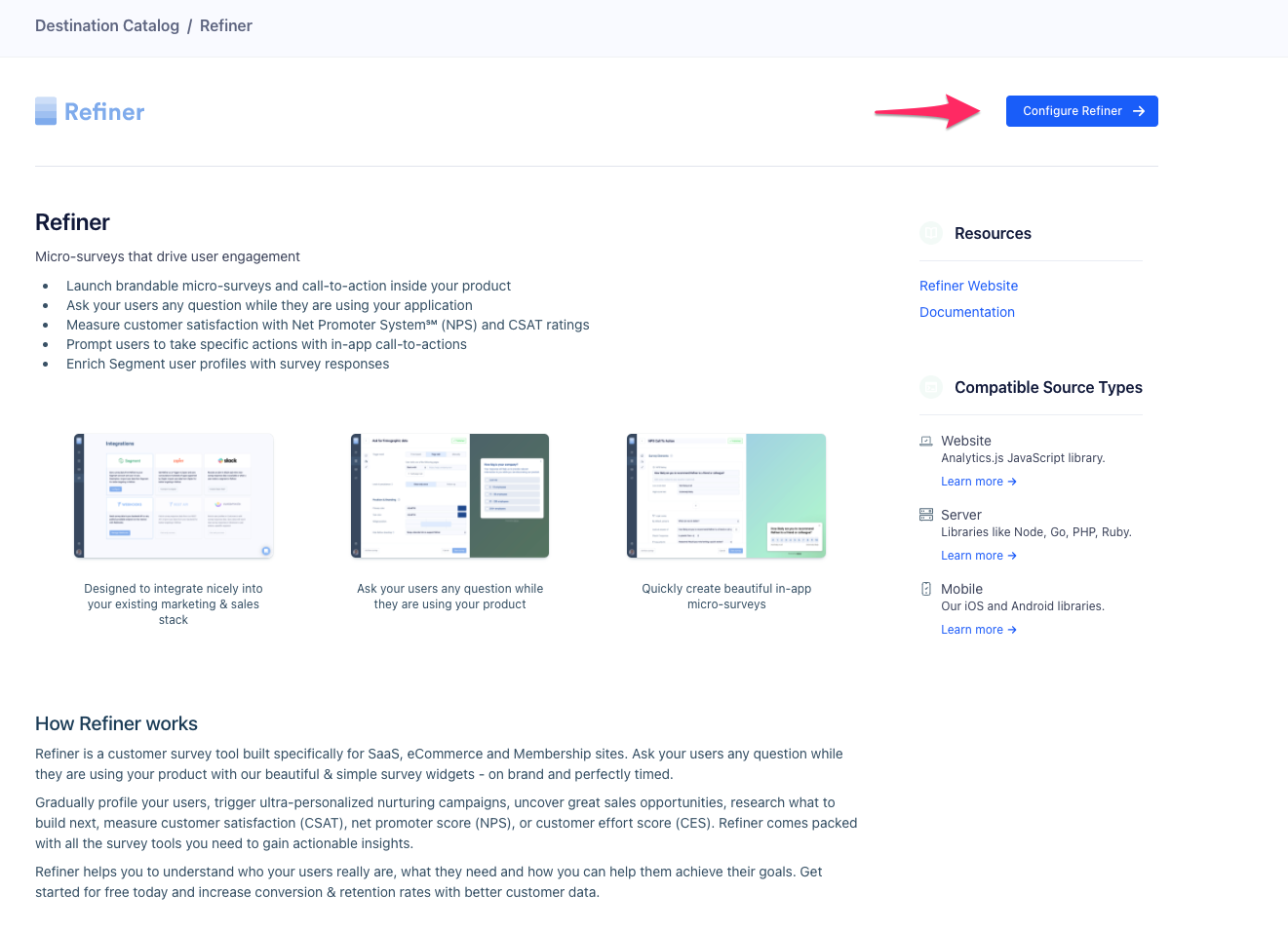Click 'Our iOS and Android libraries.' text
Image resolution: width=1288 pixels, height=932 pixels.
pos(1023,606)
